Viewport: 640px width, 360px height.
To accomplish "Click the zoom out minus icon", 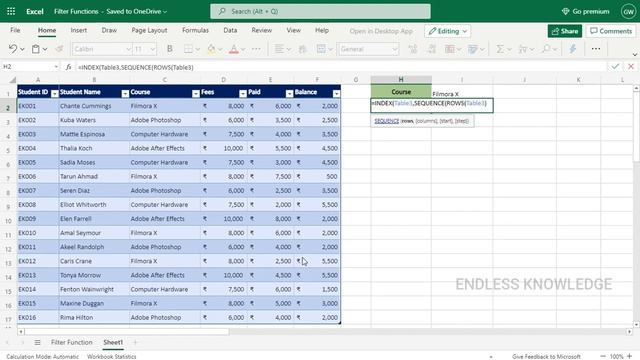I will click(x=603, y=356).
